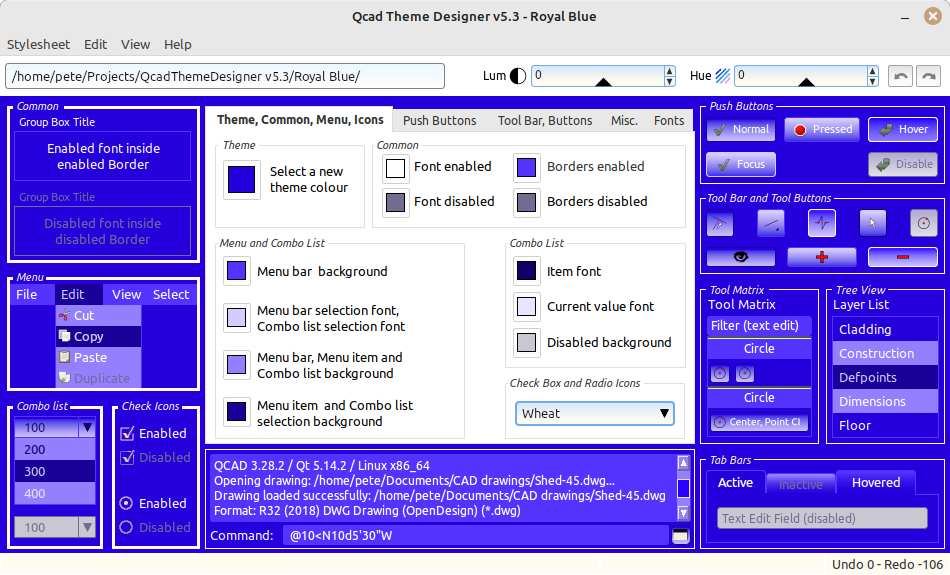Click the Hovered tab in Tab Bars
Image resolution: width=950 pixels, height=575 pixels.
875,482
